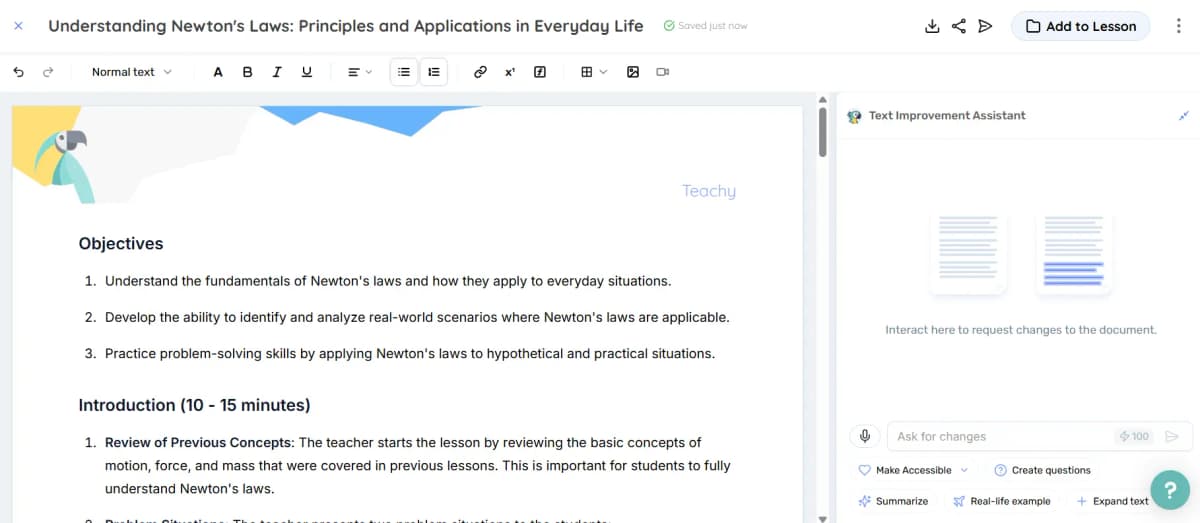Open the insert table dropdown
The image size is (1200, 523).
[594, 72]
